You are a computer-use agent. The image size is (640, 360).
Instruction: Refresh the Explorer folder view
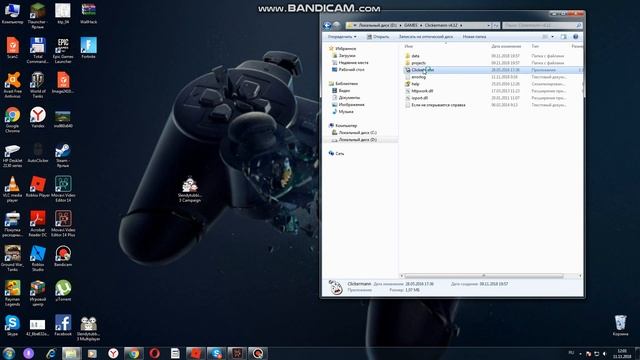pos(496,25)
